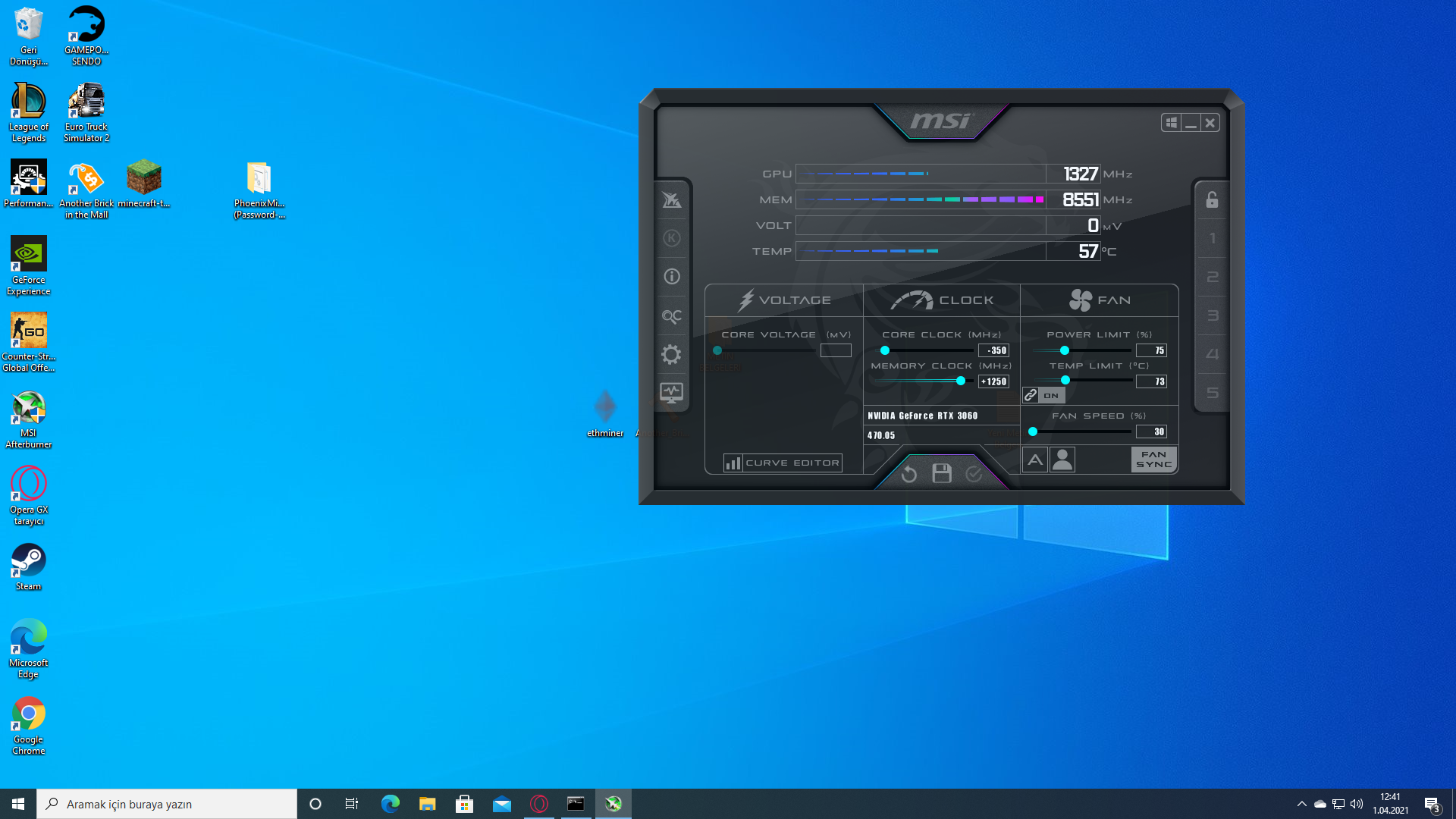Viewport: 1456px width, 819px height.
Task: Open the Opera GX taskbar icon
Action: click(x=539, y=804)
